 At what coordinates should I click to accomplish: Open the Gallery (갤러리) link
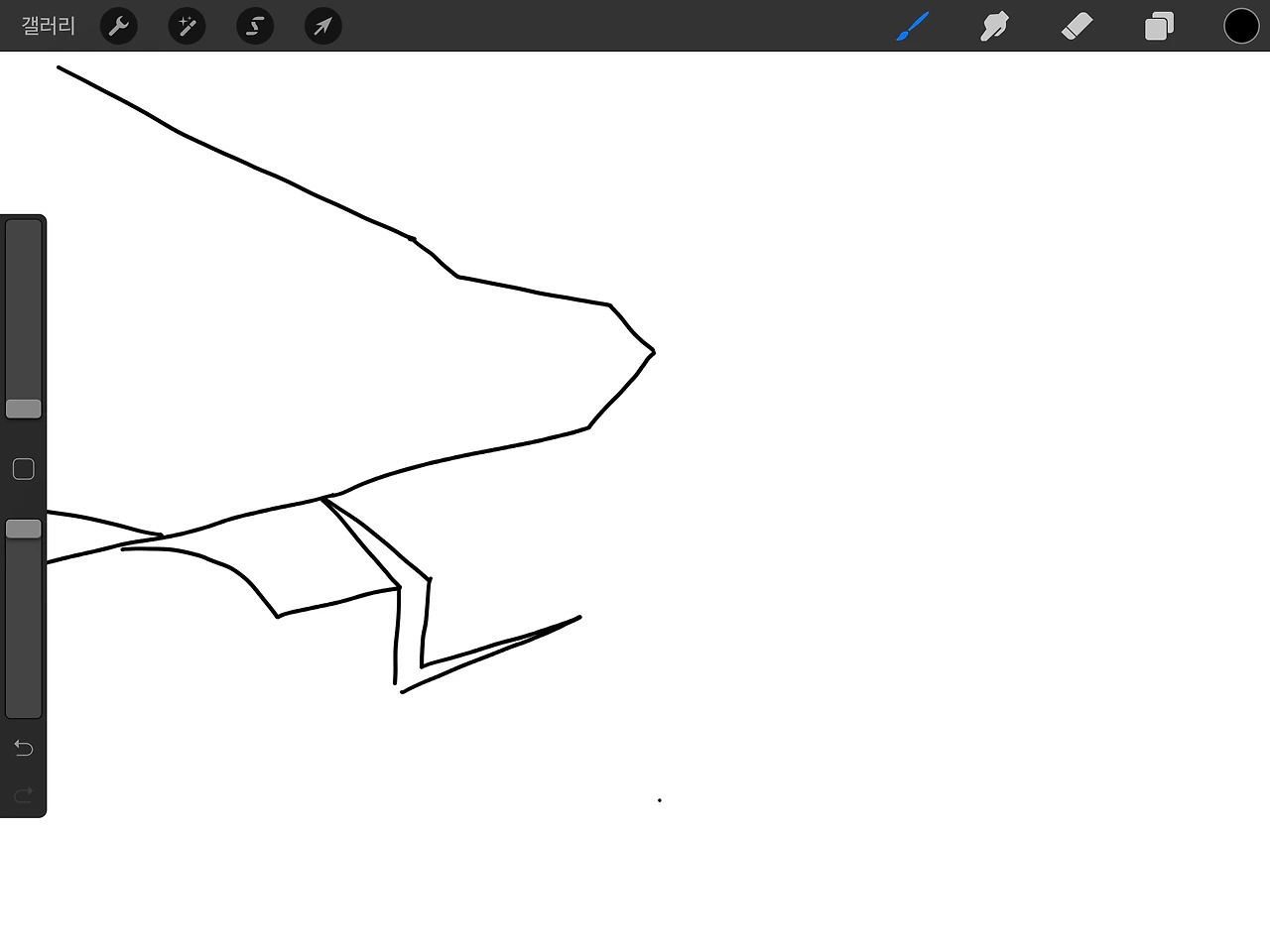(48, 26)
